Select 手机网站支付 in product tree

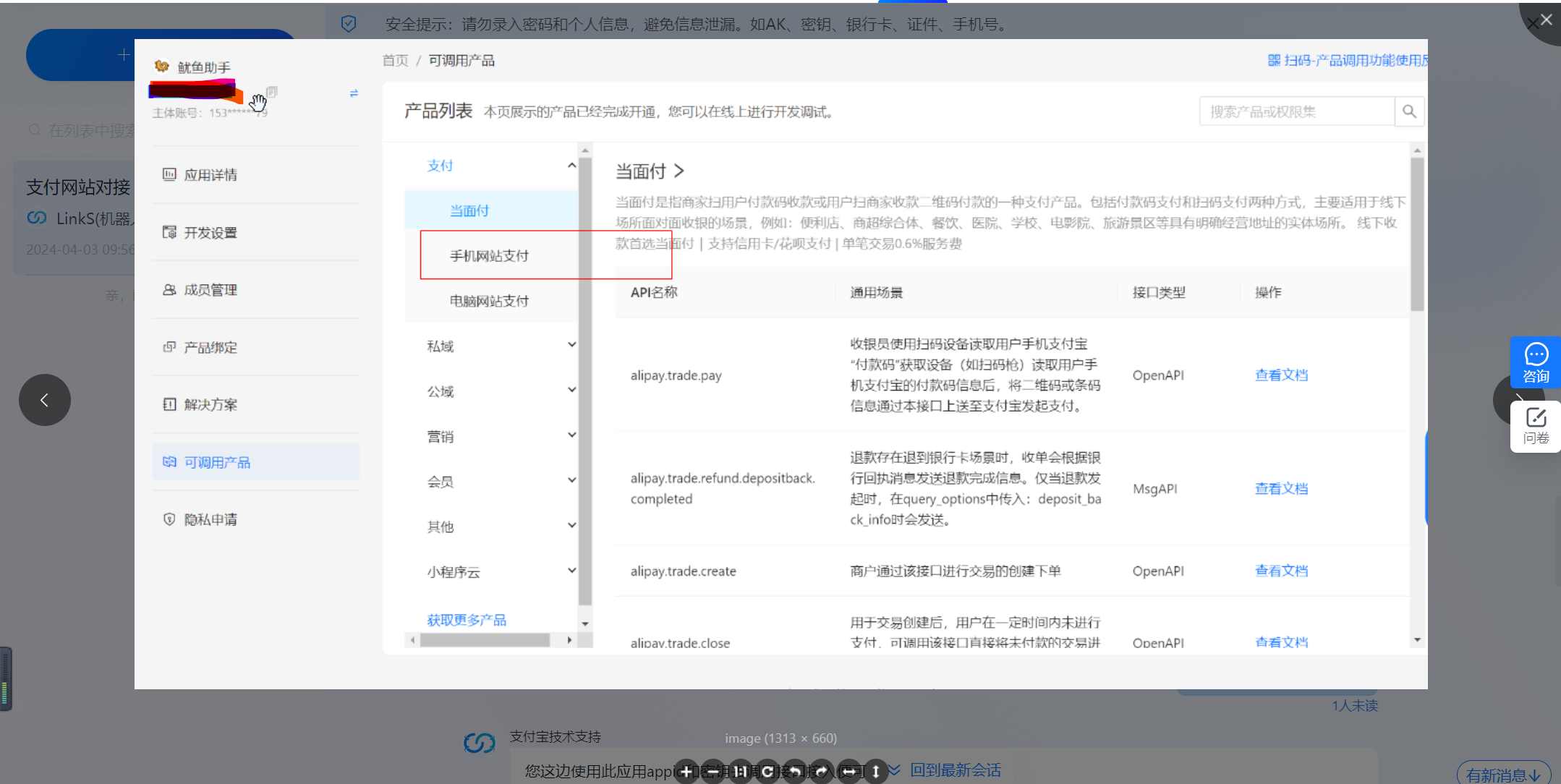click(490, 255)
